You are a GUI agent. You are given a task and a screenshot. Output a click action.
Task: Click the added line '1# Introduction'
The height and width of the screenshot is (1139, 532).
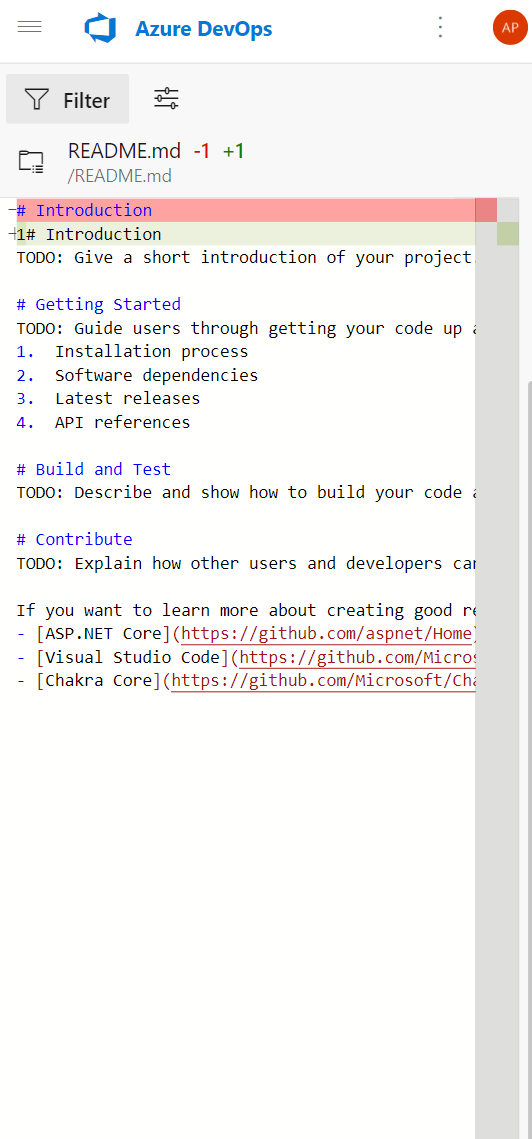pos(246,234)
